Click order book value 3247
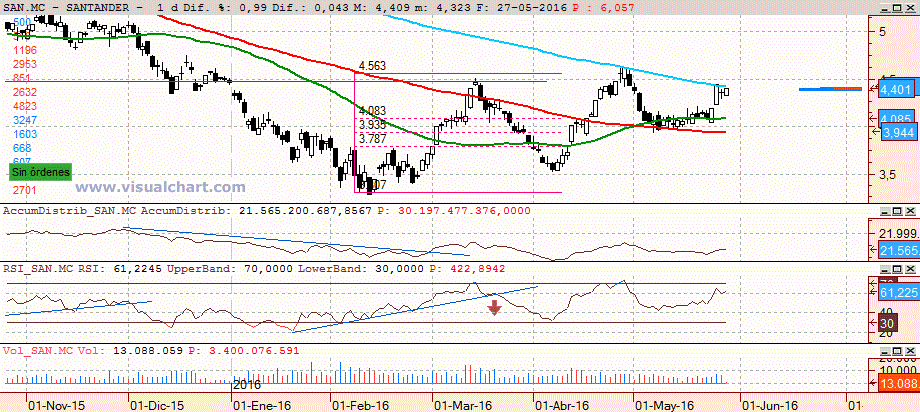This screenshot has height=412, width=920. (x=25, y=120)
